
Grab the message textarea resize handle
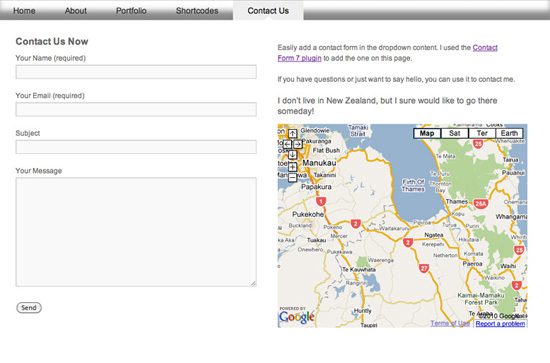point(253,283)
